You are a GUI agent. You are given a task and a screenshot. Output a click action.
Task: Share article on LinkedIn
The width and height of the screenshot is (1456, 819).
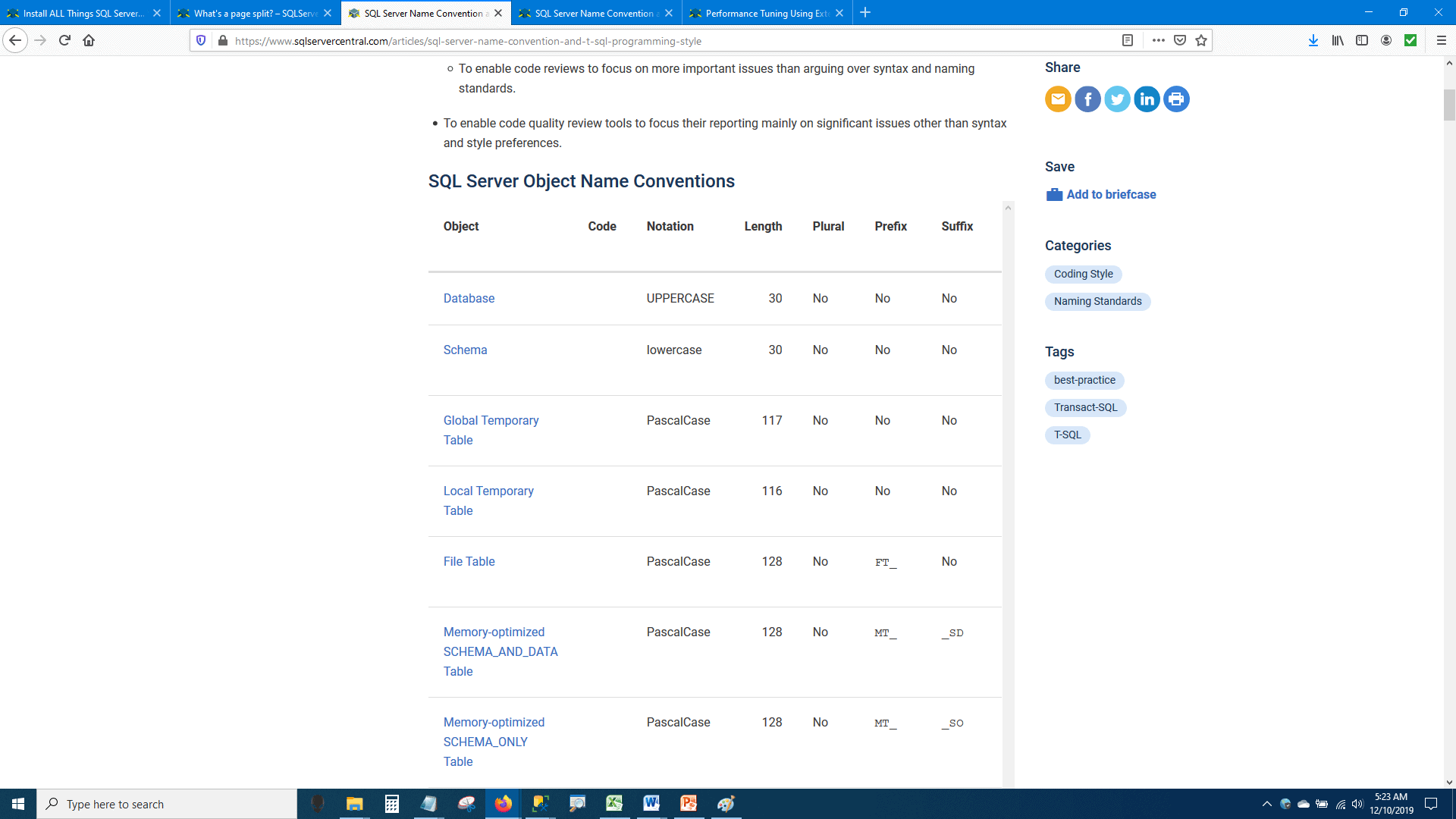pyautogui.click(x=1147, y=99)
